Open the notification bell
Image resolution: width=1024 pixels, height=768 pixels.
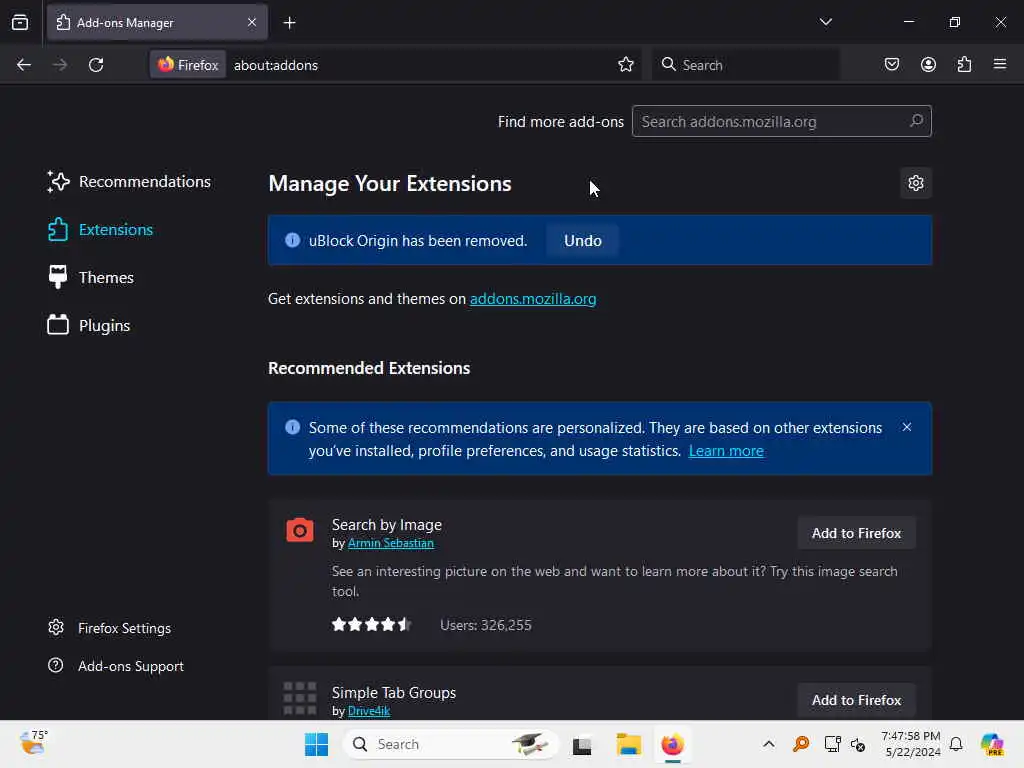[x=956, y=744]
